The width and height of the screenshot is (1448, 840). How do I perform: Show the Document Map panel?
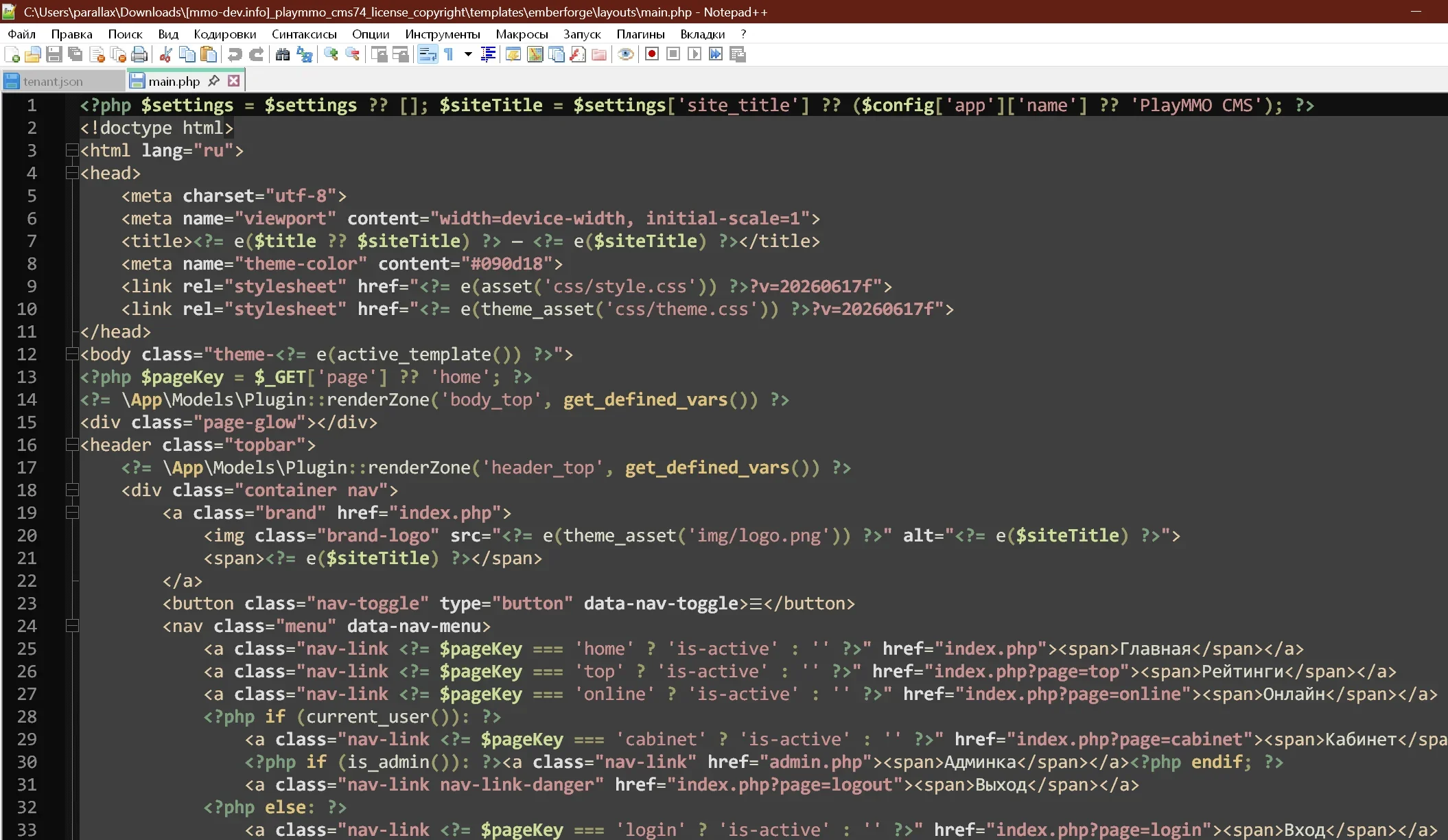[x=535, y=55]
